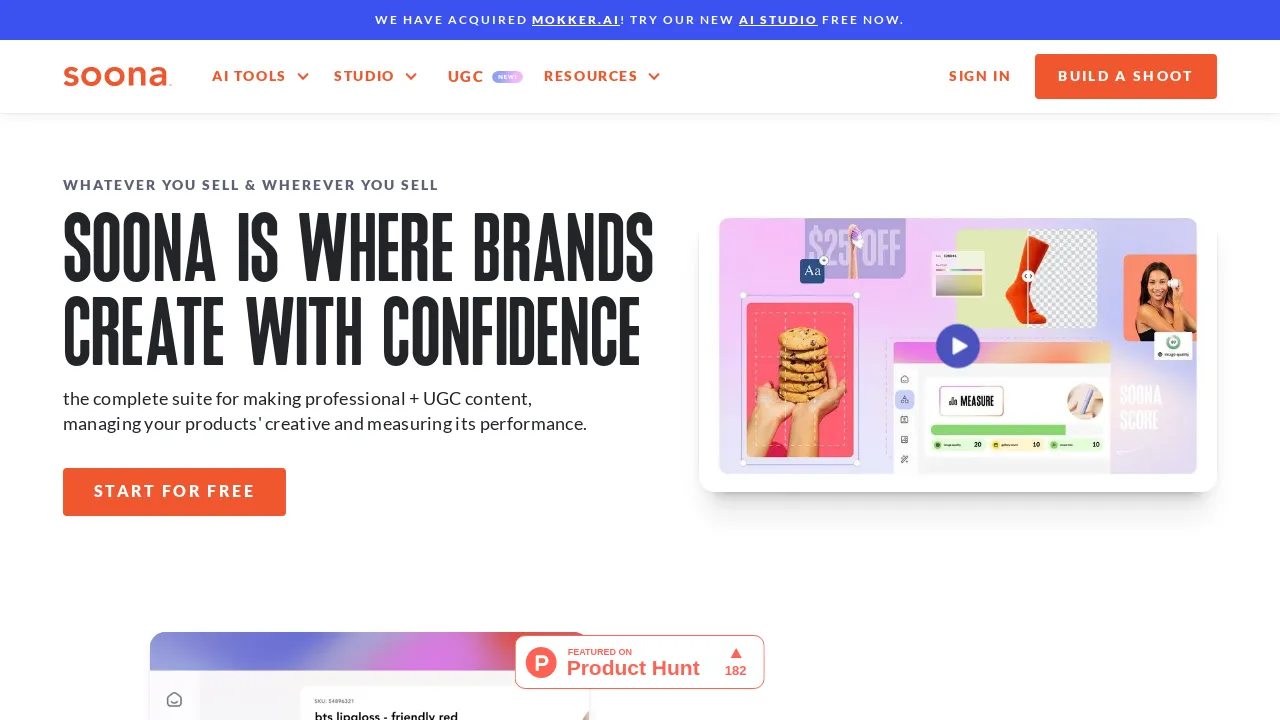1280x720 pixels.
Task: Open the MOKKER.AI banner link
Action: click(576, 20)
